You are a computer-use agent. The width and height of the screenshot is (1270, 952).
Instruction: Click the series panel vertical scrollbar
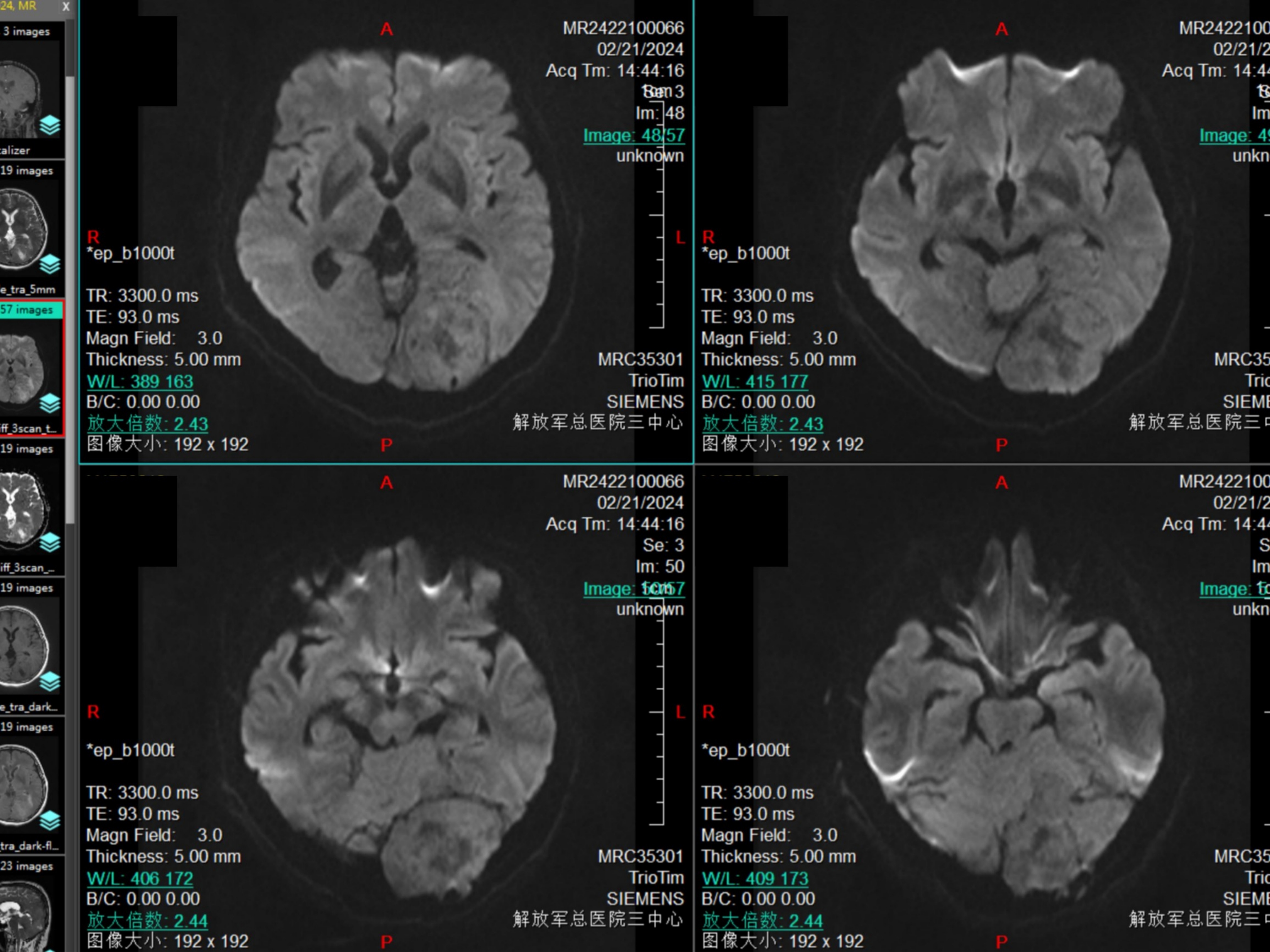(70, 298)
